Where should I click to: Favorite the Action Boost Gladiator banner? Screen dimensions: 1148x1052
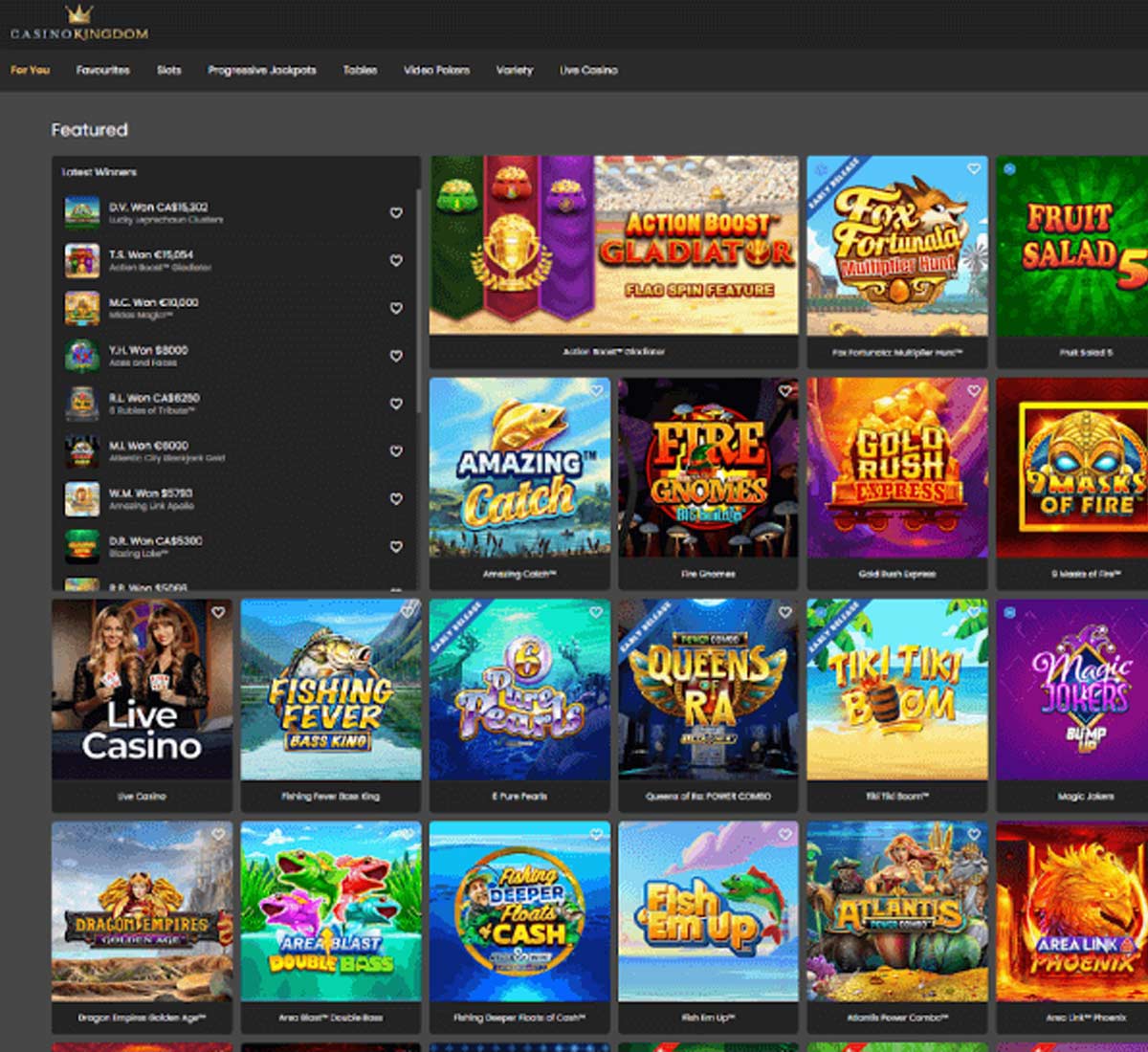(x=779, y=170)
